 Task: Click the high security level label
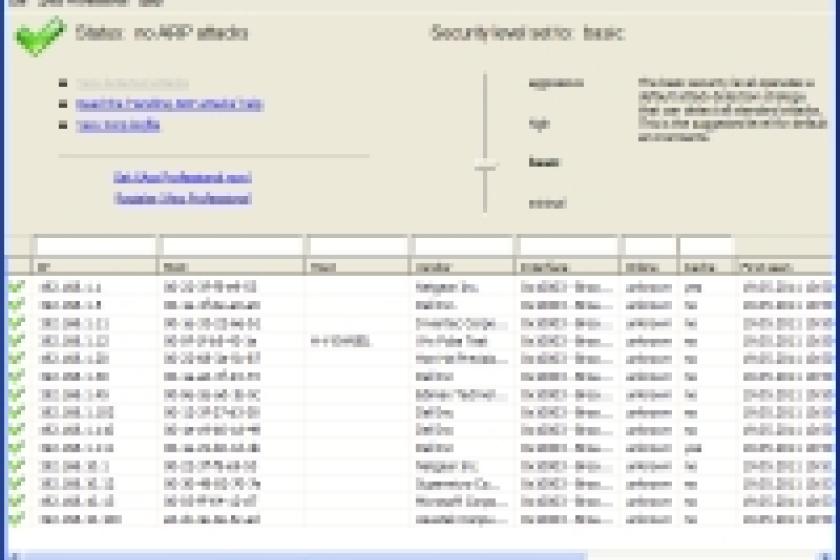click(539, 123)
